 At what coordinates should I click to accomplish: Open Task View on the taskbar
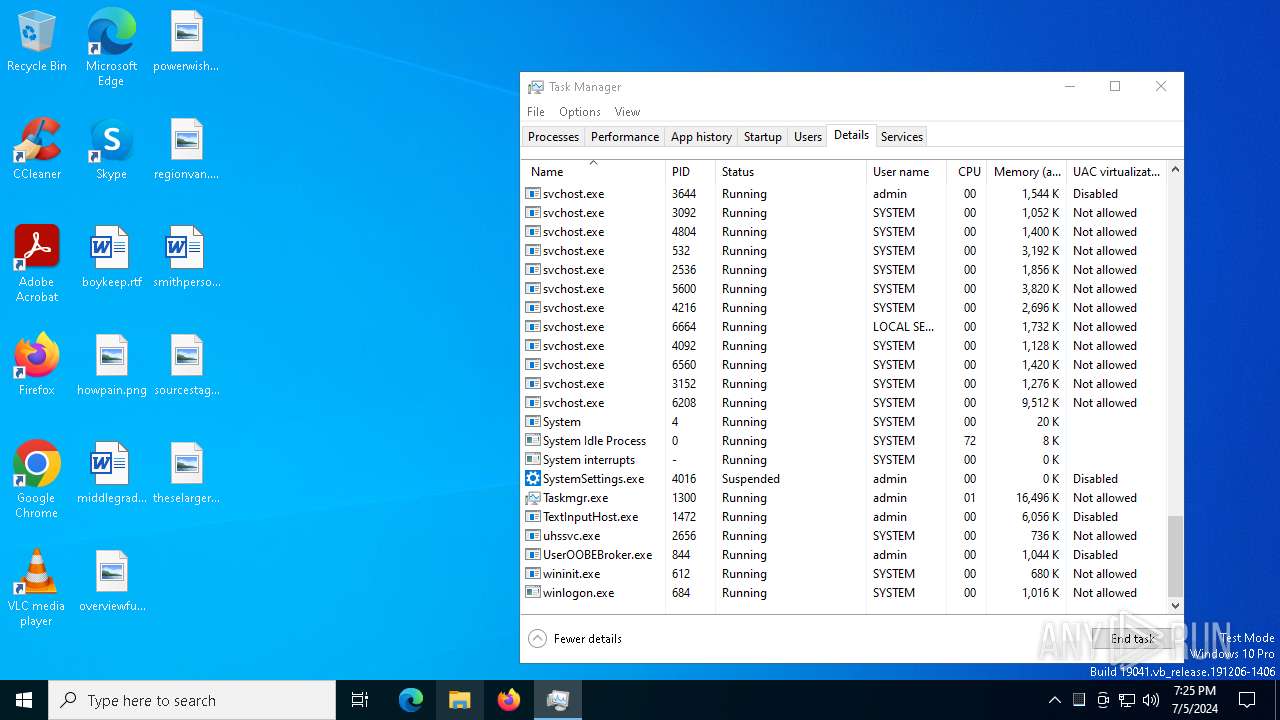point(360,700)
